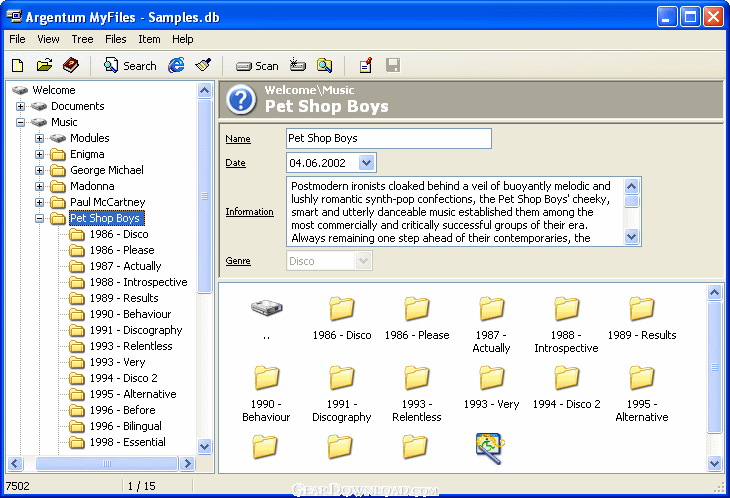Select the Welcome root tree item
Viewport: 730px width, 498px height.
point(54,90)
